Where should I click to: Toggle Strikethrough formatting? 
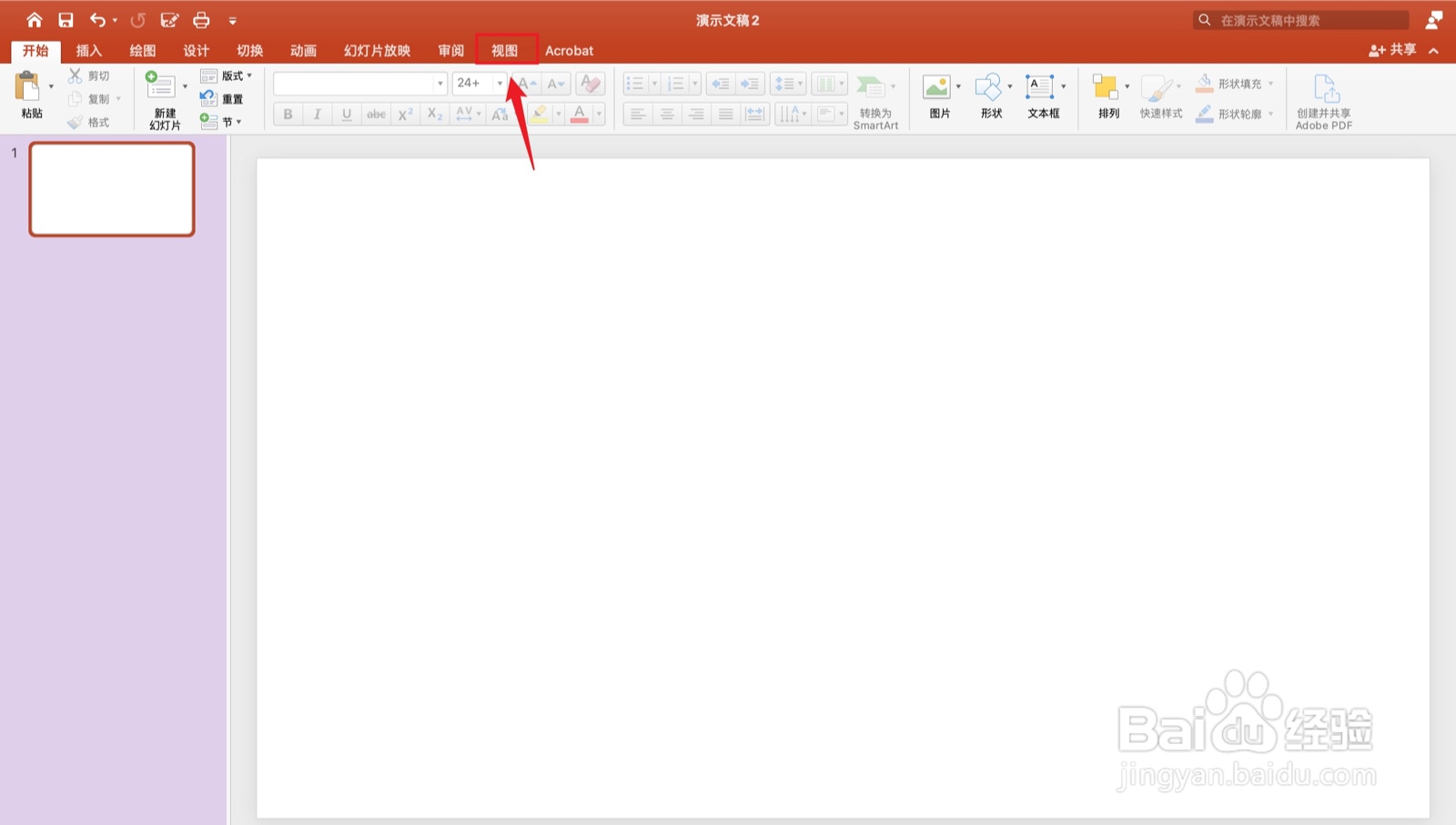coord(376,114)
